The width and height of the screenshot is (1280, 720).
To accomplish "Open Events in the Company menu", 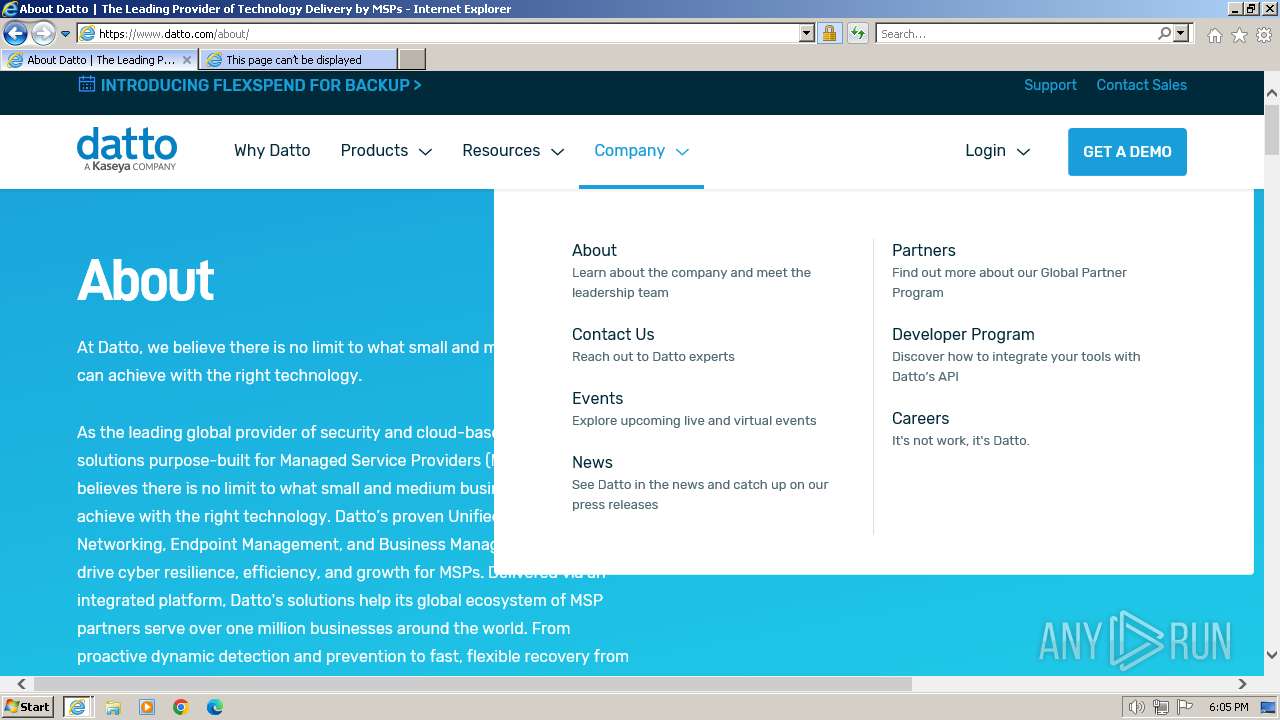I will point(597,398).
